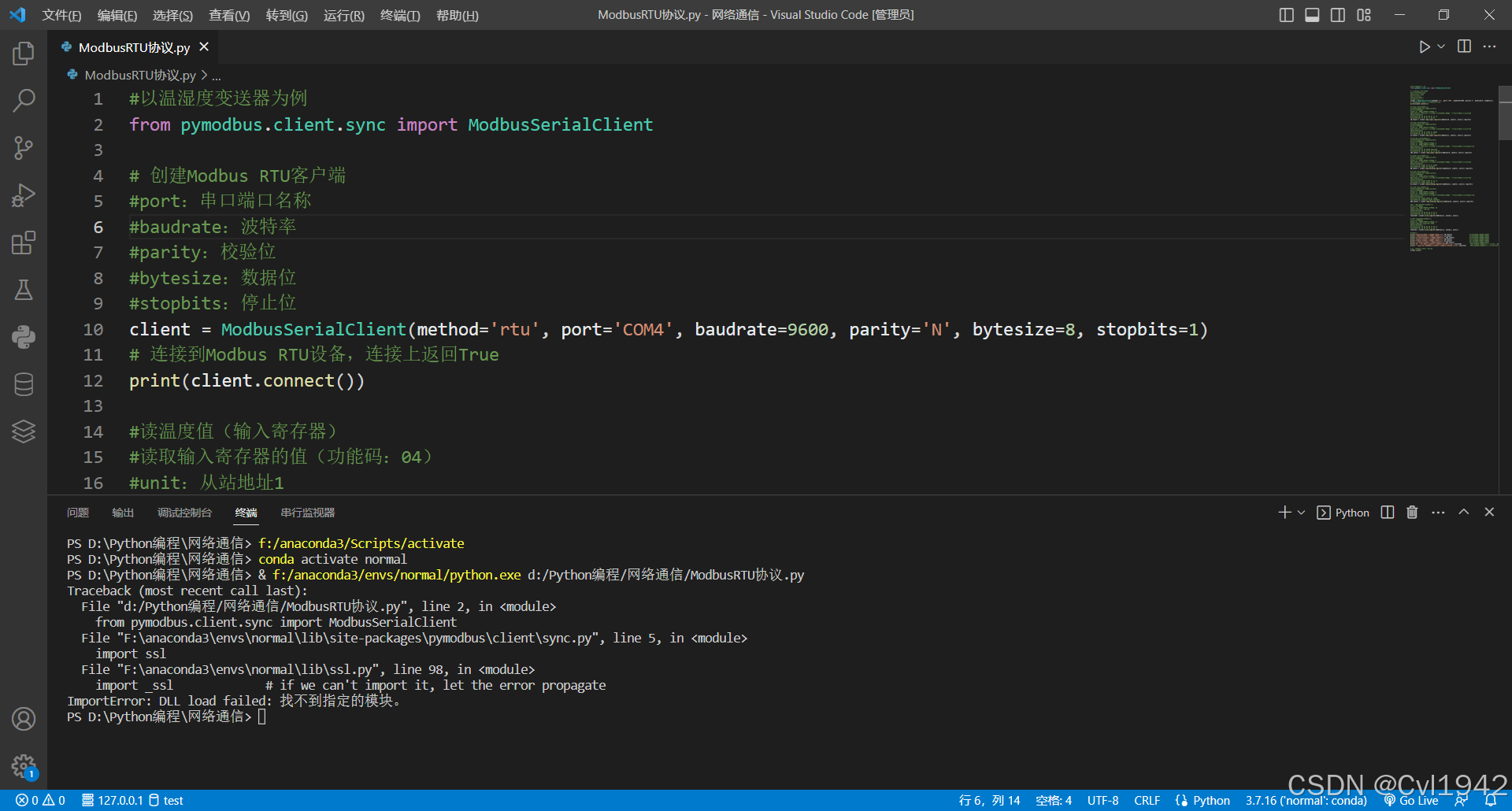This screenshot has height=811, width=1512.
Task: Open the Source Control view
Action: [x=23, y=147]
